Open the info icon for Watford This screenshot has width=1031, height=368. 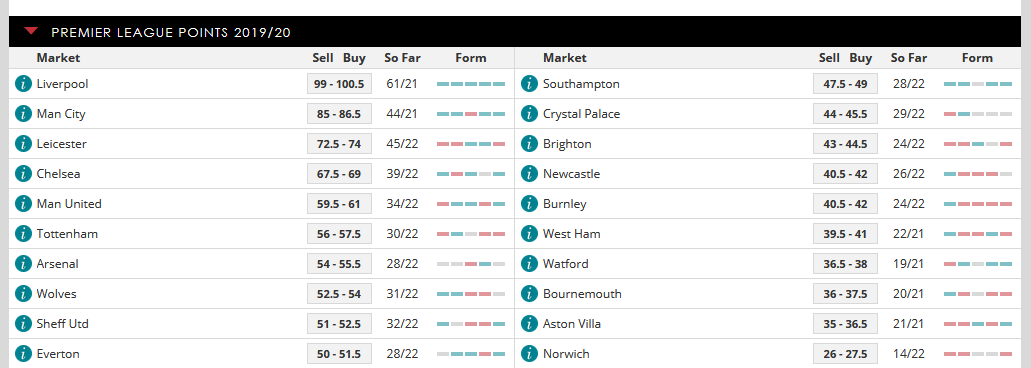(x=529, y=264)
